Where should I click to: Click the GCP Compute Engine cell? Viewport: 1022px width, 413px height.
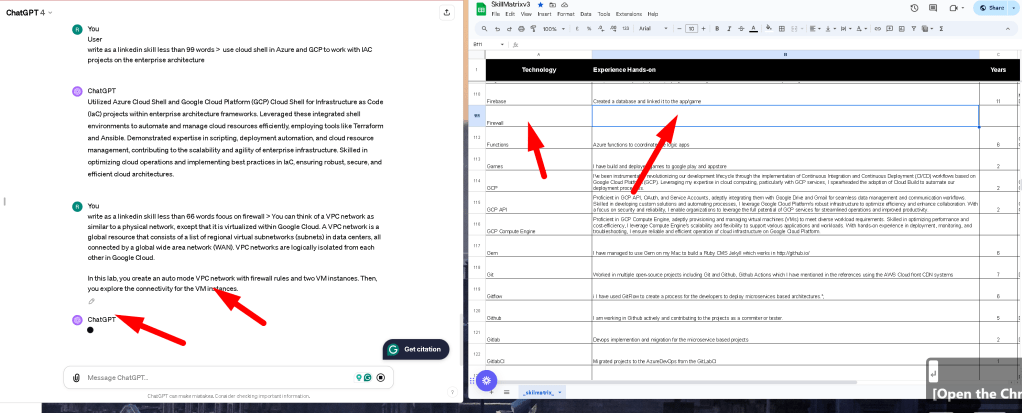pyautogui.click(x=538, y=225)
